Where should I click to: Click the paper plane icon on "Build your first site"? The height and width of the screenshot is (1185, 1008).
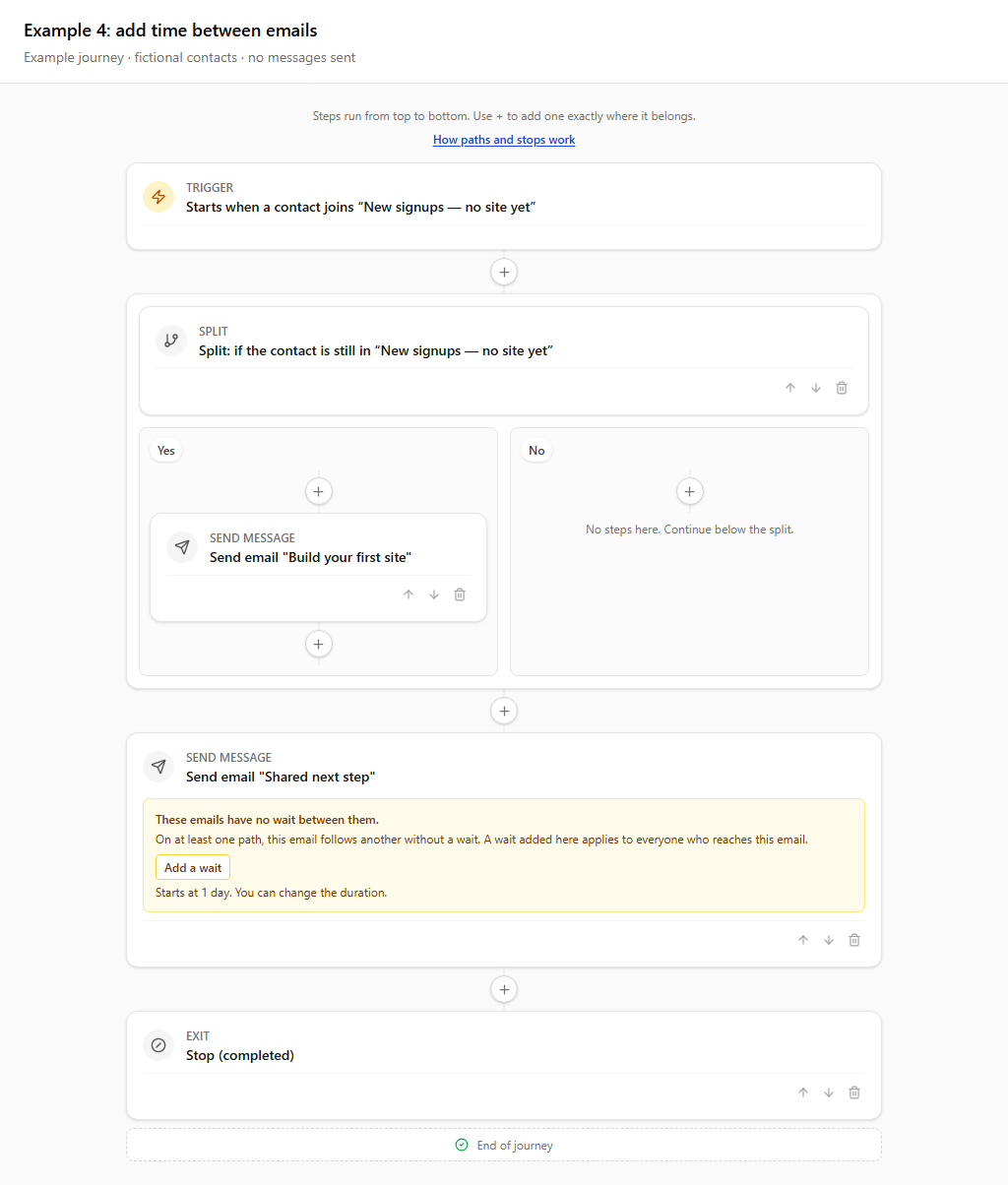coord(182,547)
